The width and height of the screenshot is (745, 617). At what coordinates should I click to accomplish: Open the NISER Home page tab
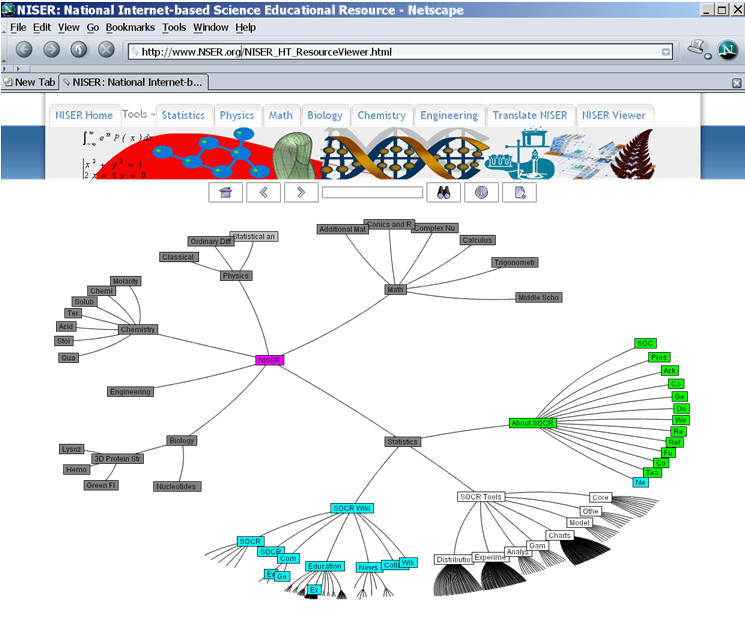(x=84, y=115)
